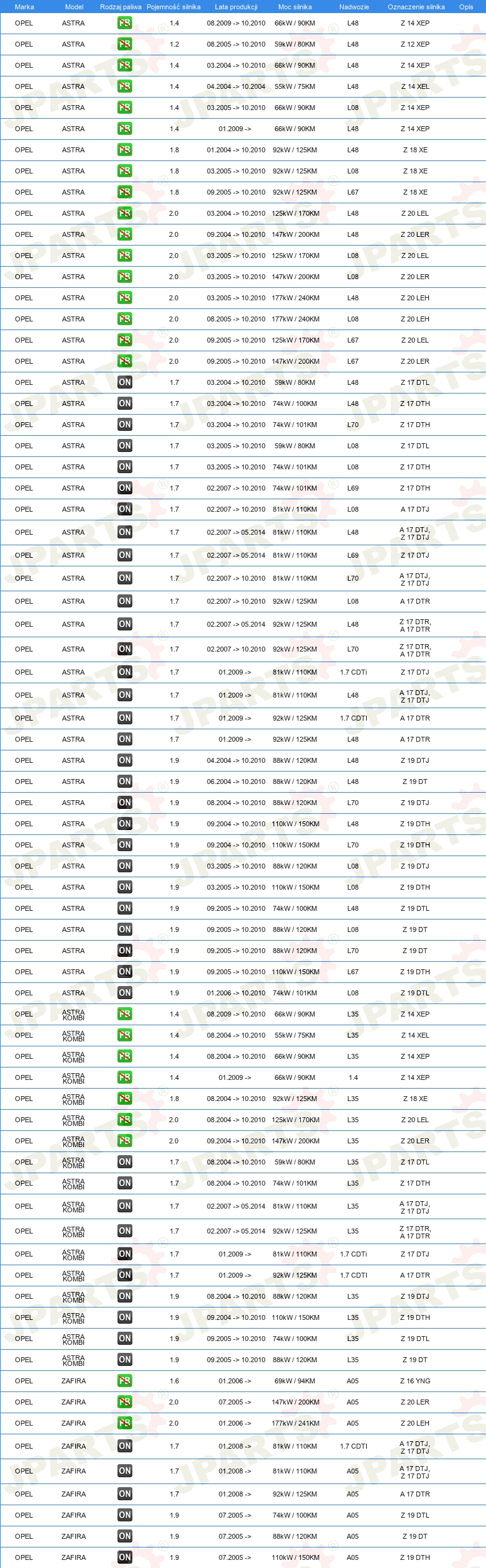Click PB icon in ZAFIRA Z 16 YNG row
The width and height of the screenshot is (486, 1568).
[x=124, y=1381]
